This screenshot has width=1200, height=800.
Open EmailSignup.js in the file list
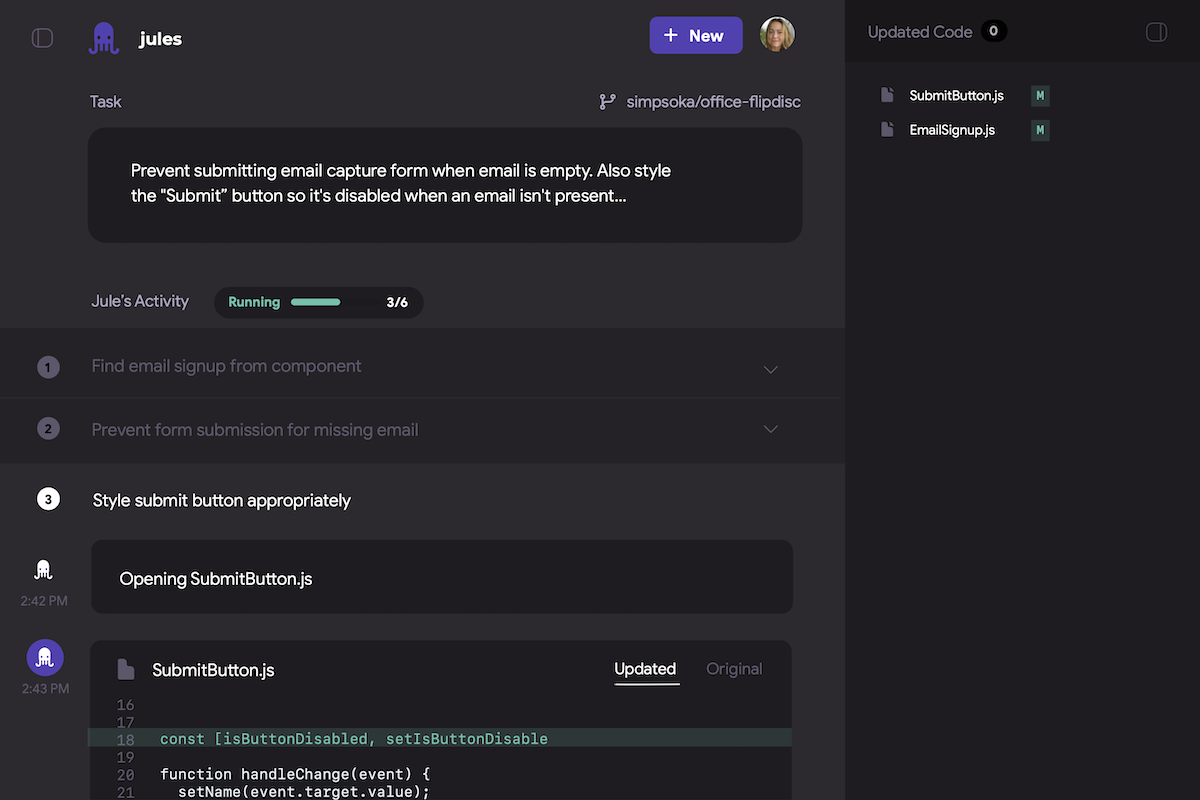point(951,130)
